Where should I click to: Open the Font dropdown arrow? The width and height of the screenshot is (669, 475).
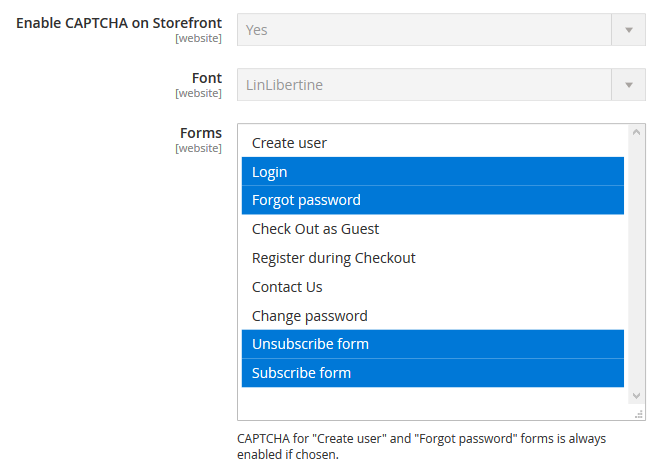click(x=628, y=85)
